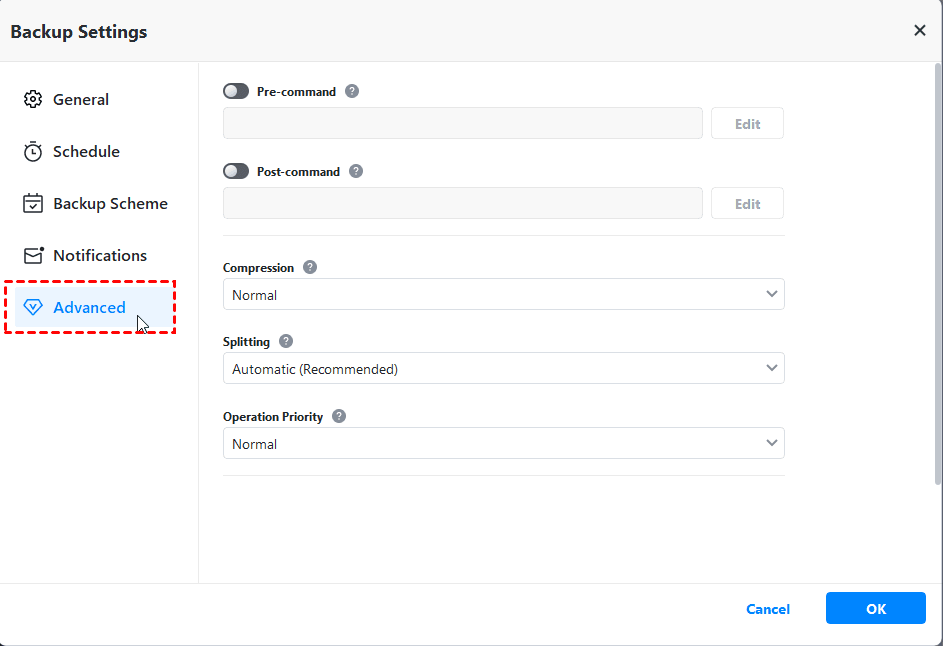Open the Operation Priority dropdown

[x=503, y=444]
